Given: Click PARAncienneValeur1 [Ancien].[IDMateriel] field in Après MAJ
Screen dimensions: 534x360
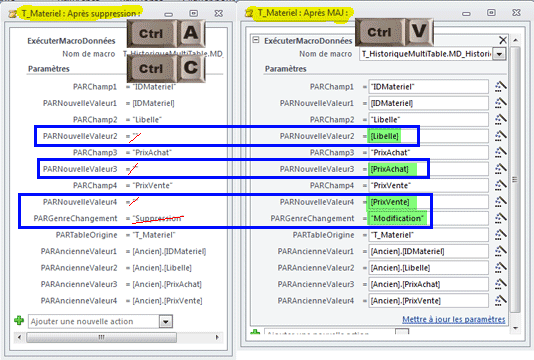Looking at the screenshot, I should click(x=428, y=251).
